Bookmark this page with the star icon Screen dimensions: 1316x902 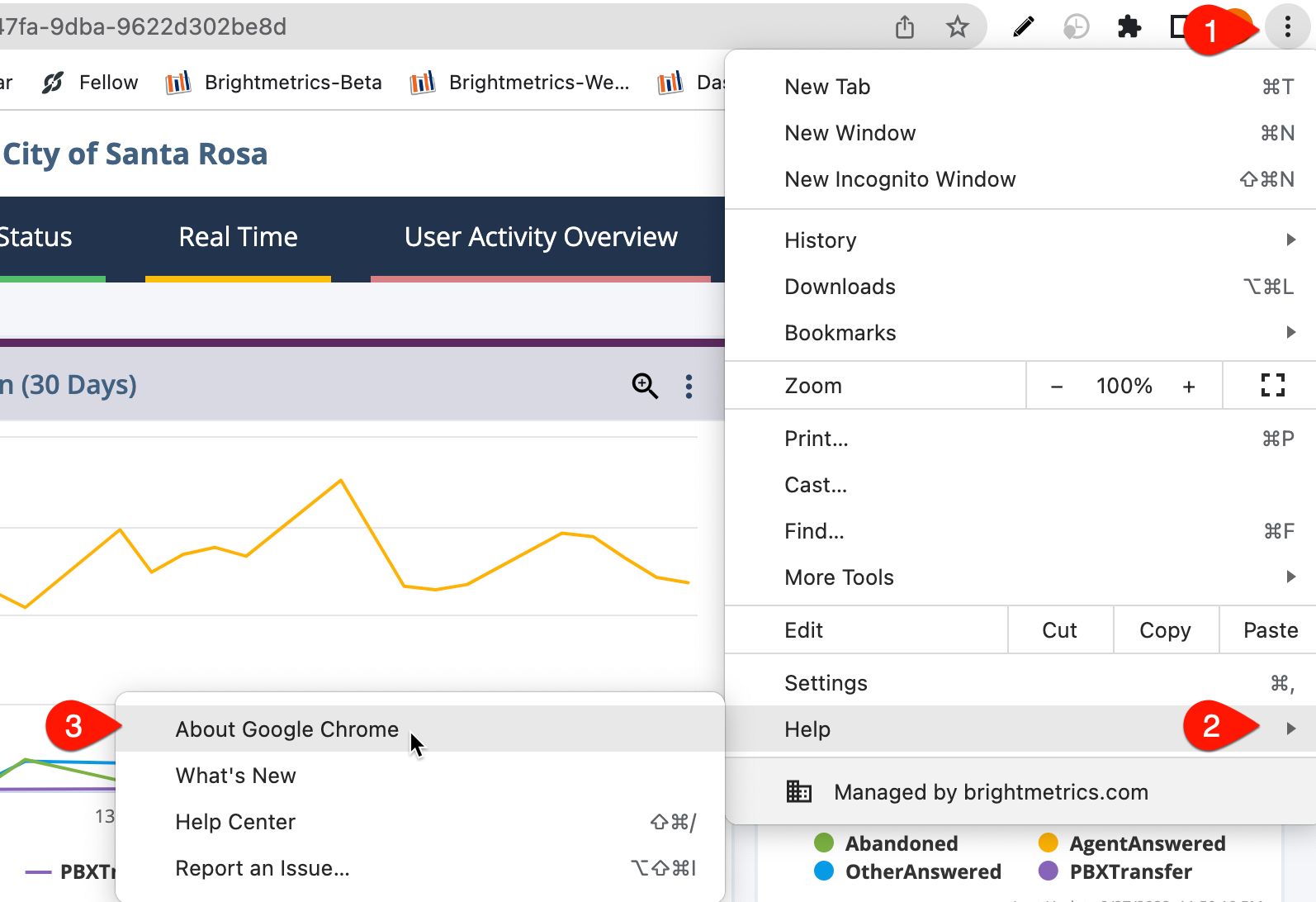click(x=957, y=27)
